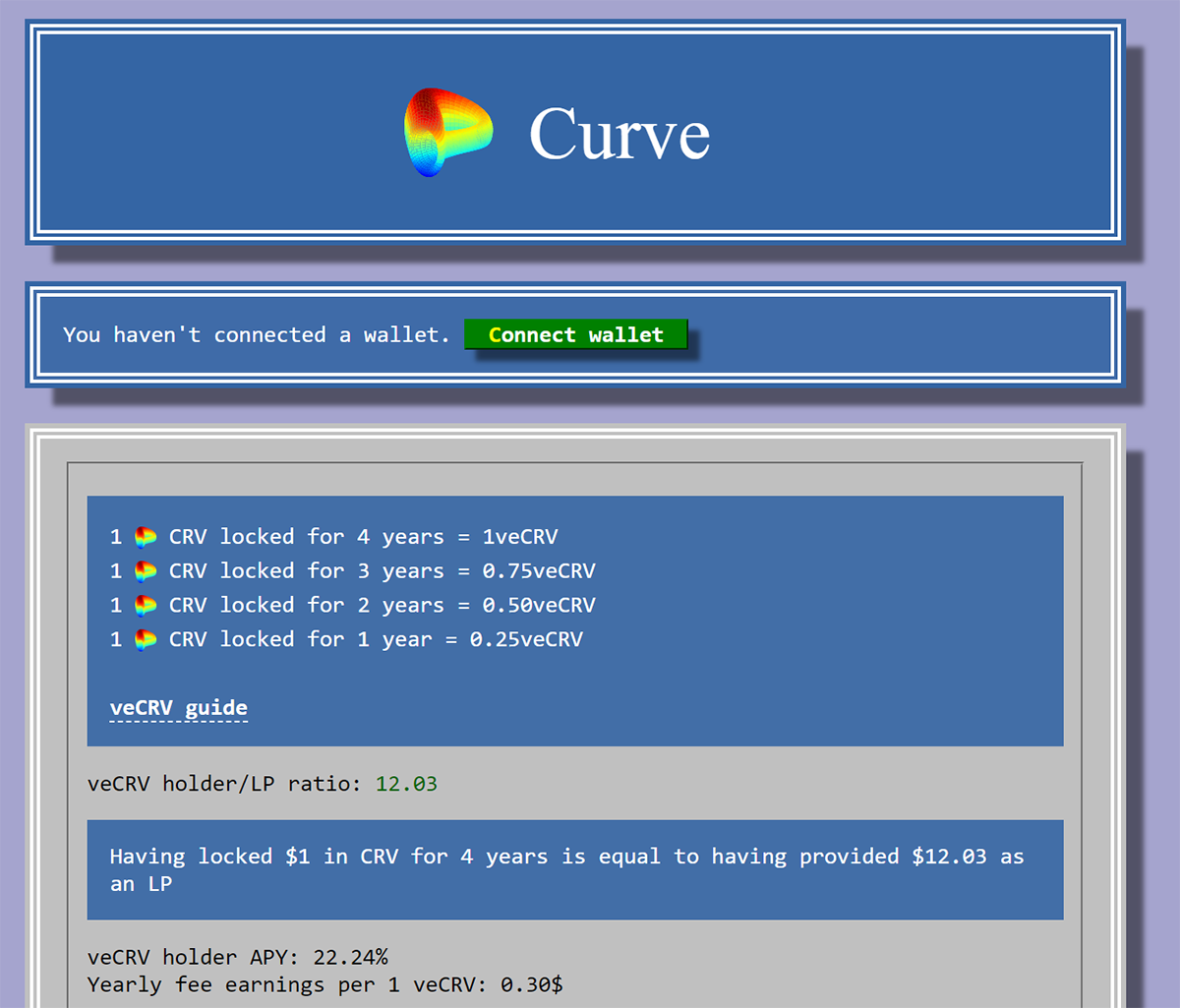Click 'Yearly fee earnings per 1 veCRV' line
The image size is (1180, 1008).
click(325, 984)
